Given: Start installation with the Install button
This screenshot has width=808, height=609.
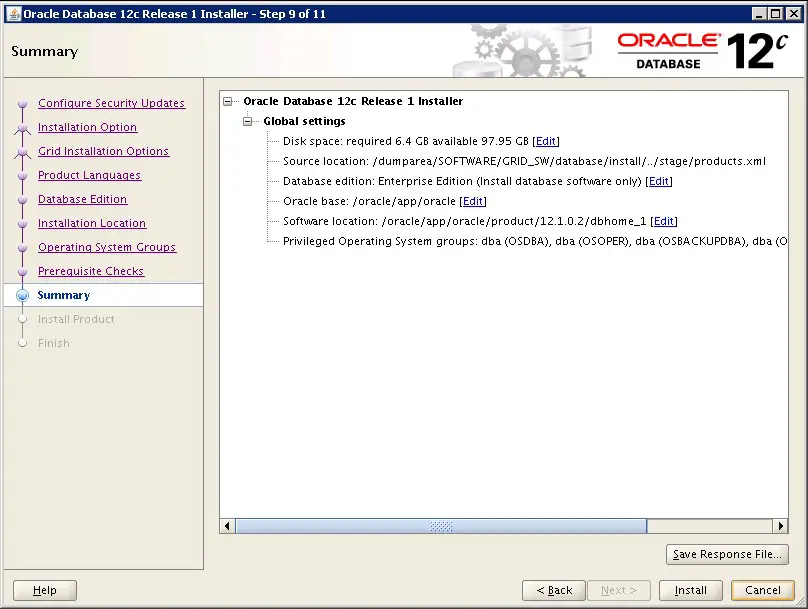Looking at the screenshot, I should click(x=691, y=590).
